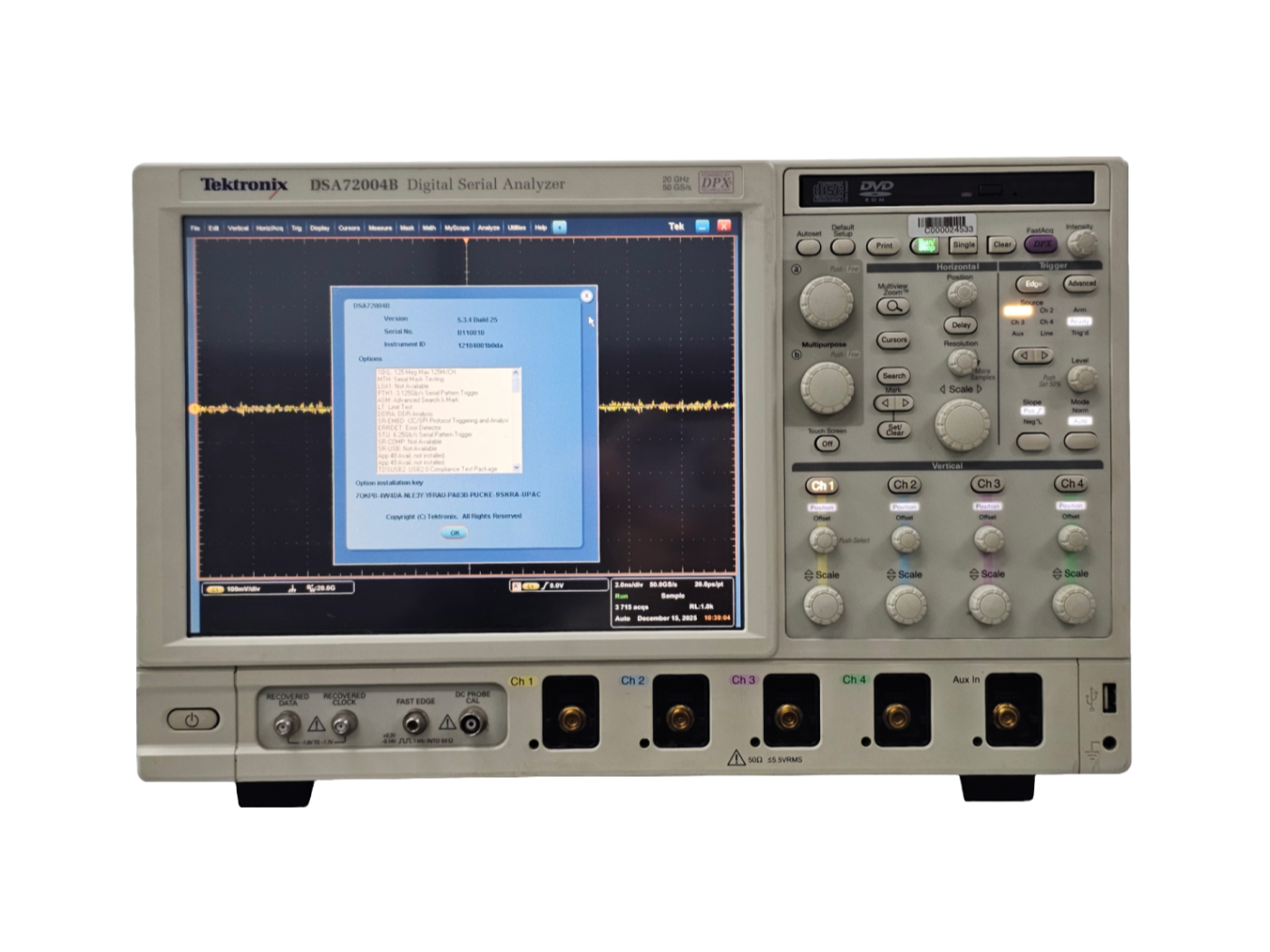Close the version dialog with round X
1270x952 pixels.
[x=587, y=296]
